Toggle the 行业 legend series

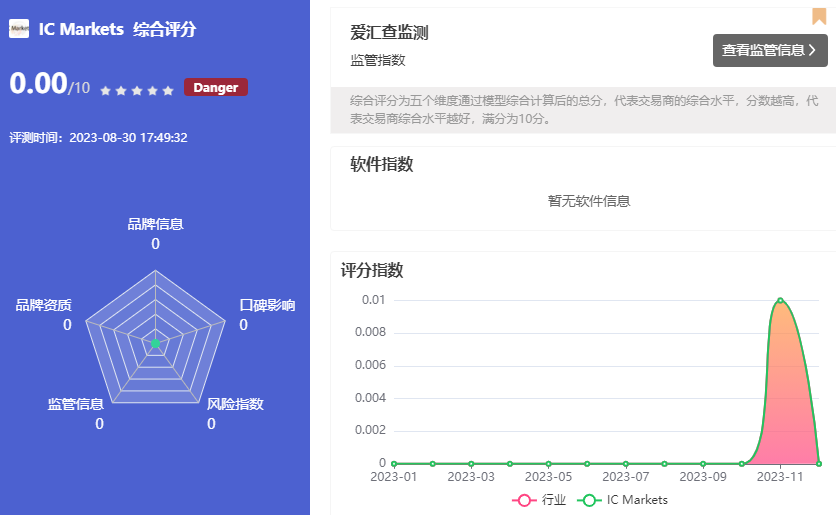(x=538, y=499)
